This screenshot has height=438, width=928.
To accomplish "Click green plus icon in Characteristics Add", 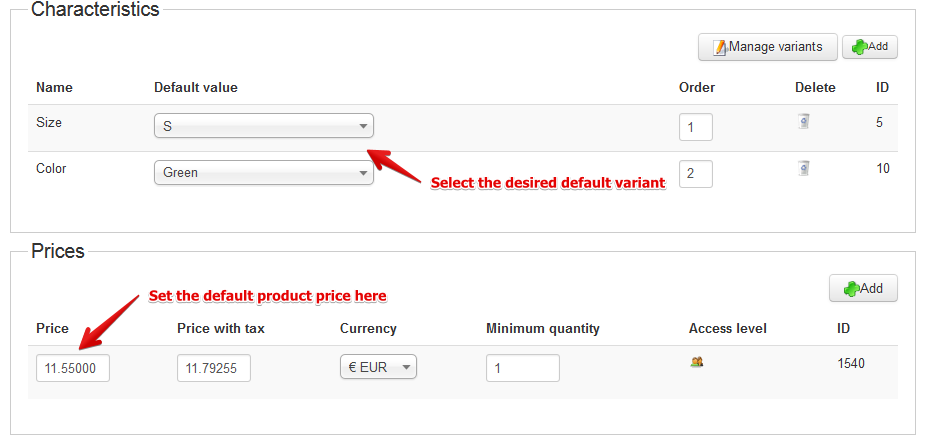I will [859, 47].
